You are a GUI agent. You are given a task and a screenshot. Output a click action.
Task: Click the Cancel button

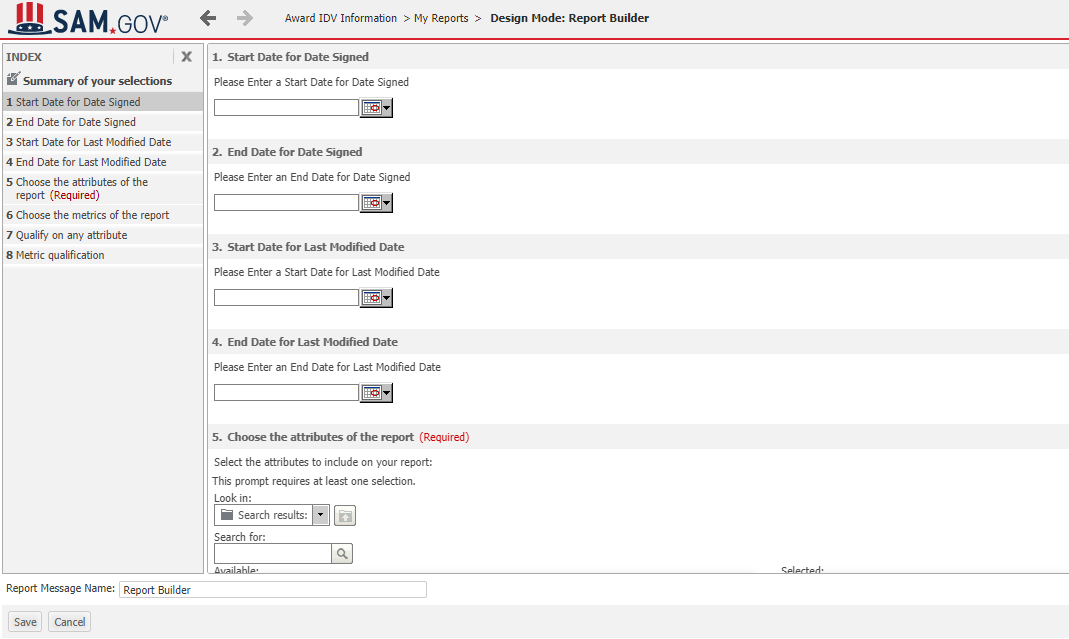click(68, 621)
